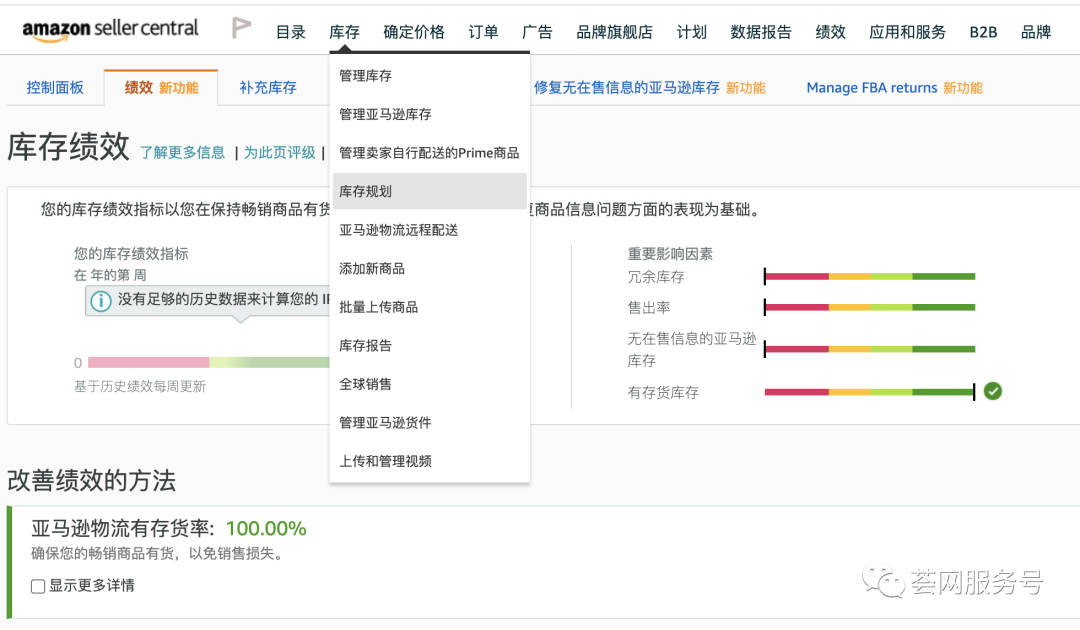Image resolution: width=1080 pixels, height=630 pixels.
Task: Click the orange flag icon in the header
Action: point(241,27)
